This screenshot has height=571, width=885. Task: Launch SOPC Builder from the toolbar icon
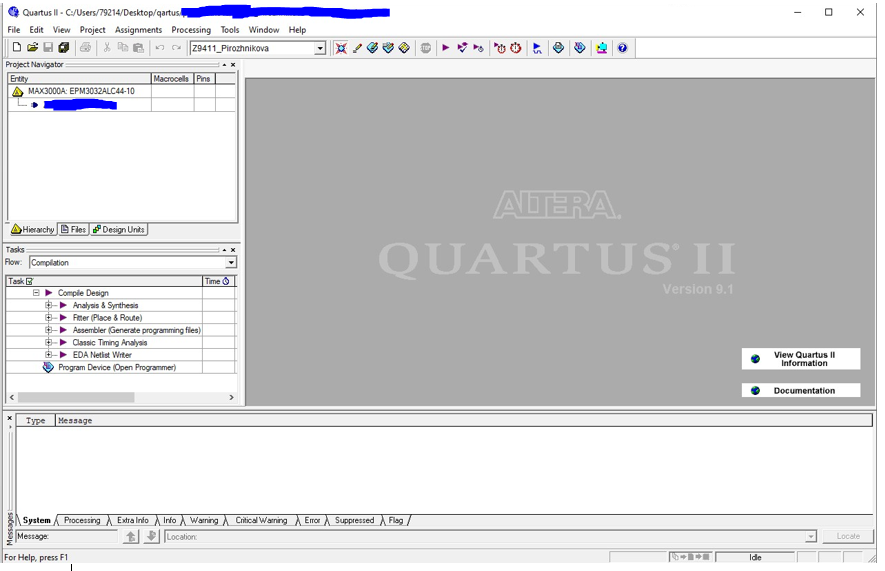click(x=602, y=48)
